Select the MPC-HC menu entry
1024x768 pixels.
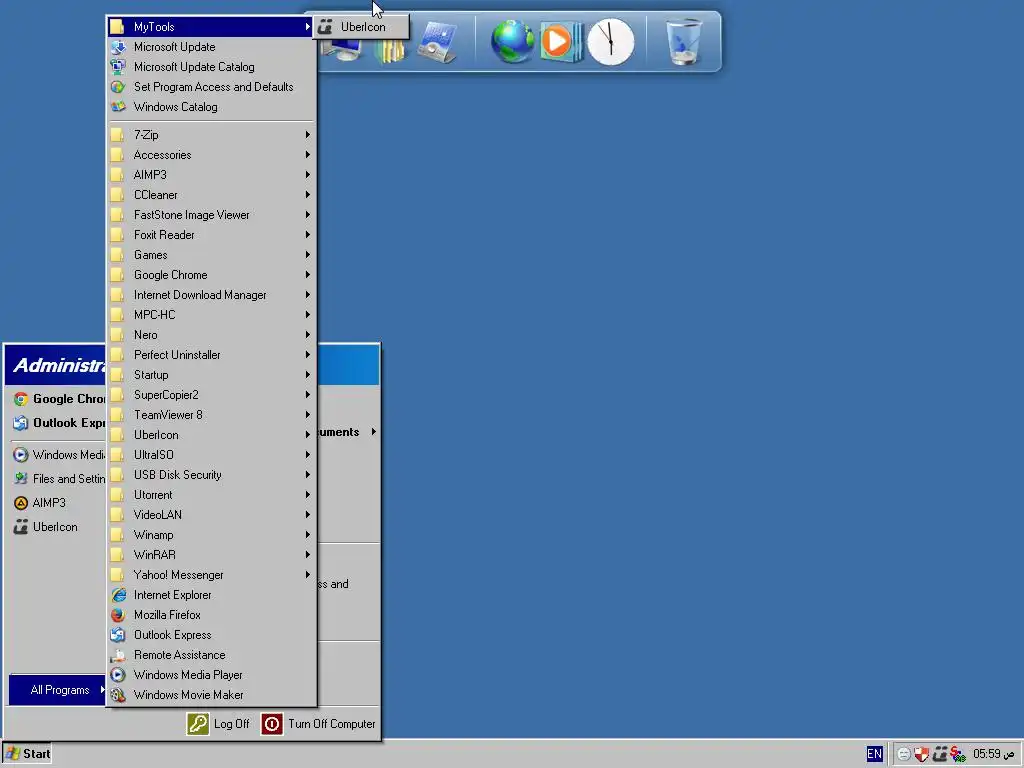[x=212, y=315]
